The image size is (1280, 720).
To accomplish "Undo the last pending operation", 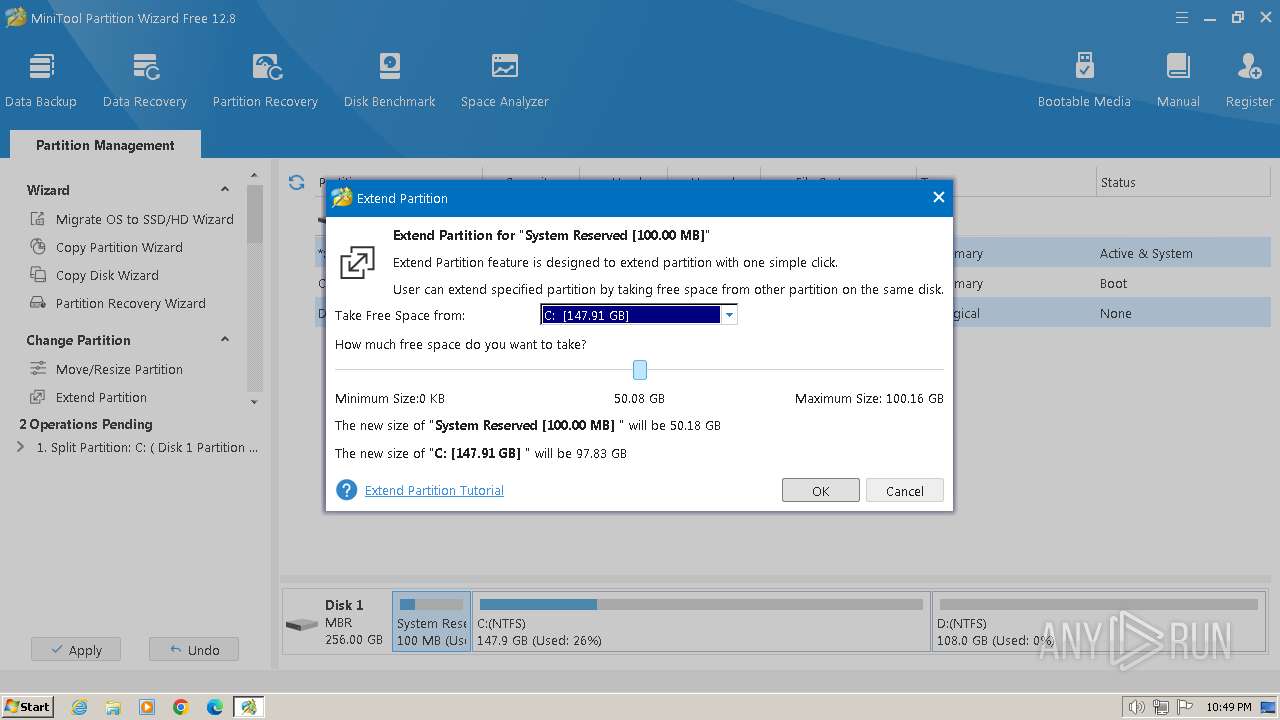I will point(194,650).
